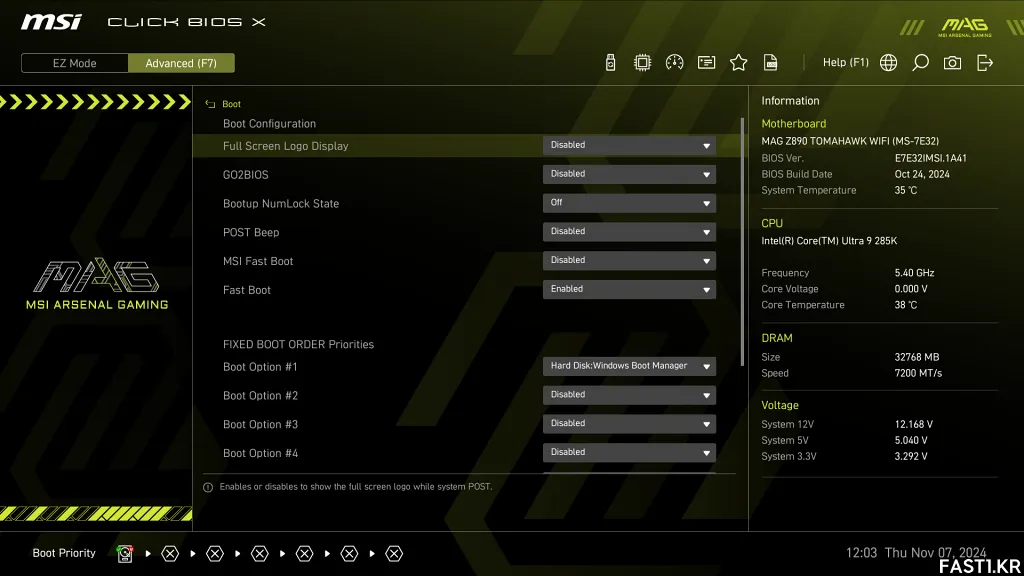Click the Boot Priority label in bottom bar
Viewport: 1024px width, 576px height.
pyautogui.click(x=64, y=553)
